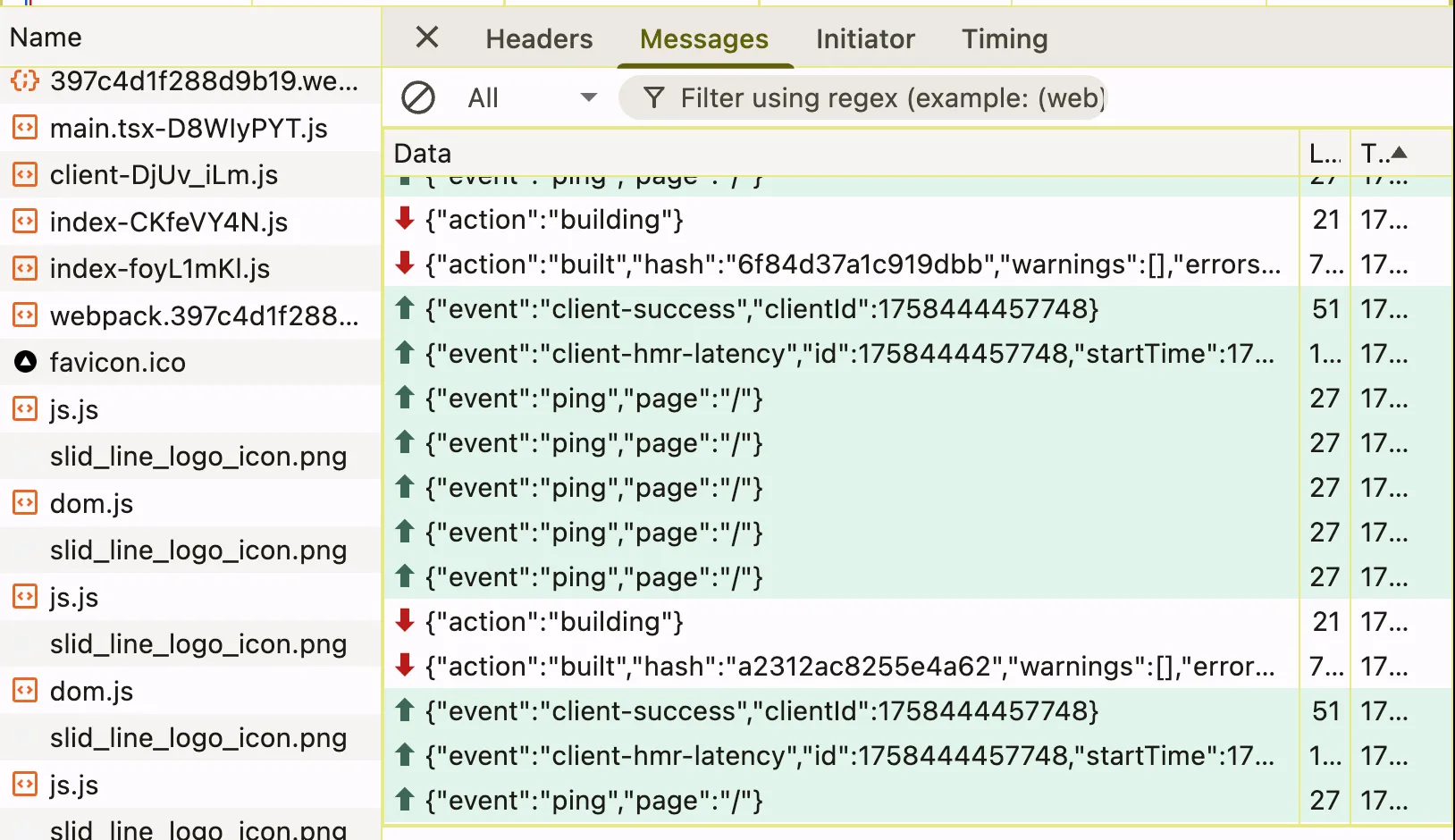This screenshot has height=840, width=1455.
Task: Click the clear messages icon
Action: click(x=417, y=97)
